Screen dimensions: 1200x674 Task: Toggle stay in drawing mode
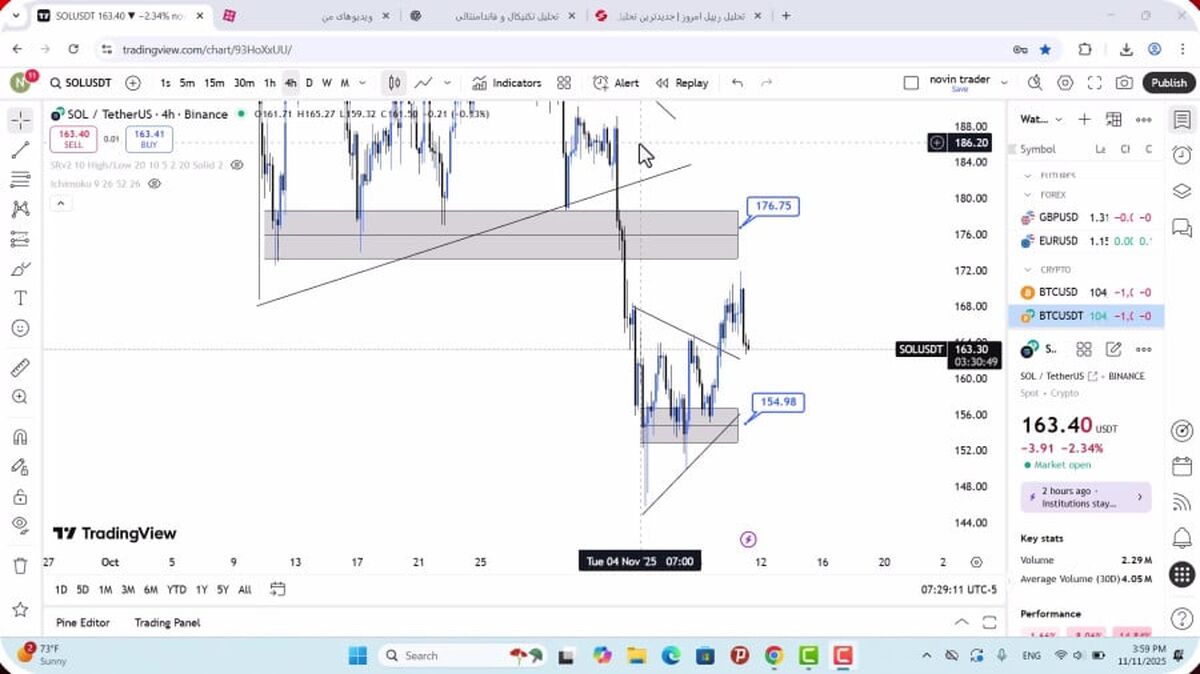(x=20, y=466)
